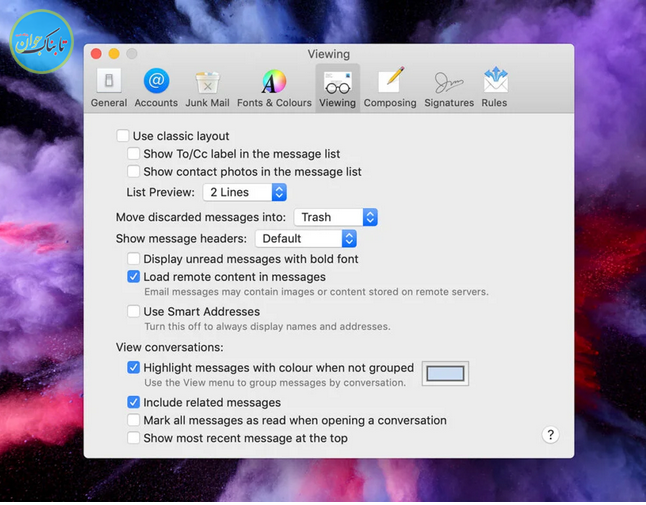Open Show message headers dropdown
The image size is (646, 505).
tap(306, 239)
